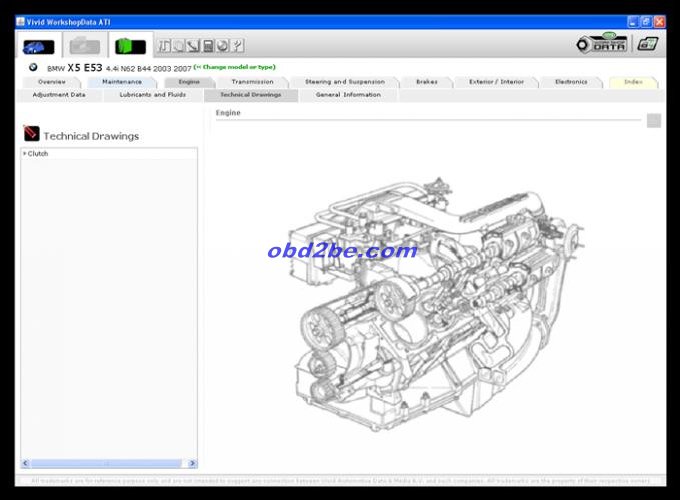Click the Engine section heading text

(x=228, y=113)
